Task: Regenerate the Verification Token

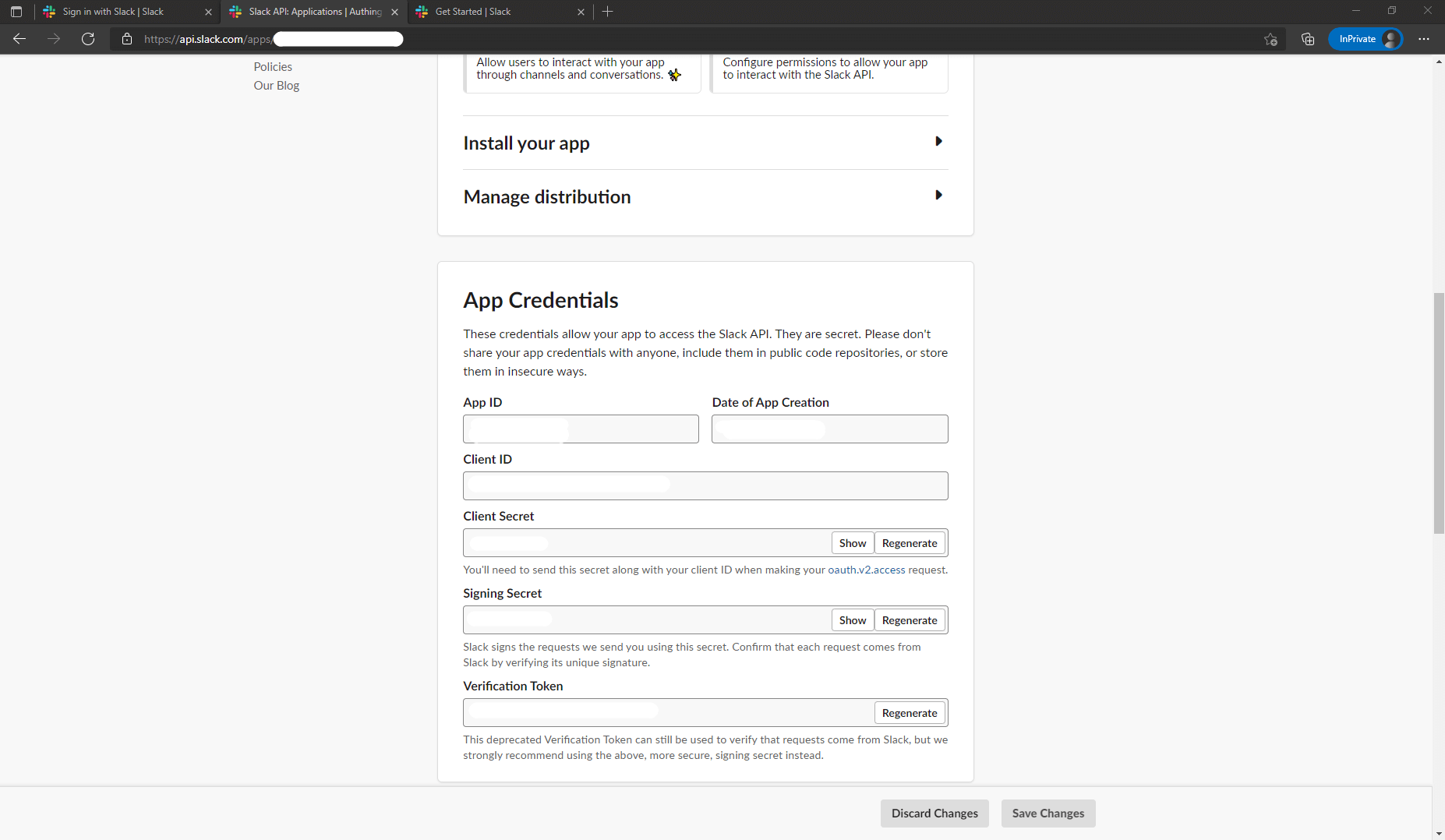Action: click(x=909, y=713)
